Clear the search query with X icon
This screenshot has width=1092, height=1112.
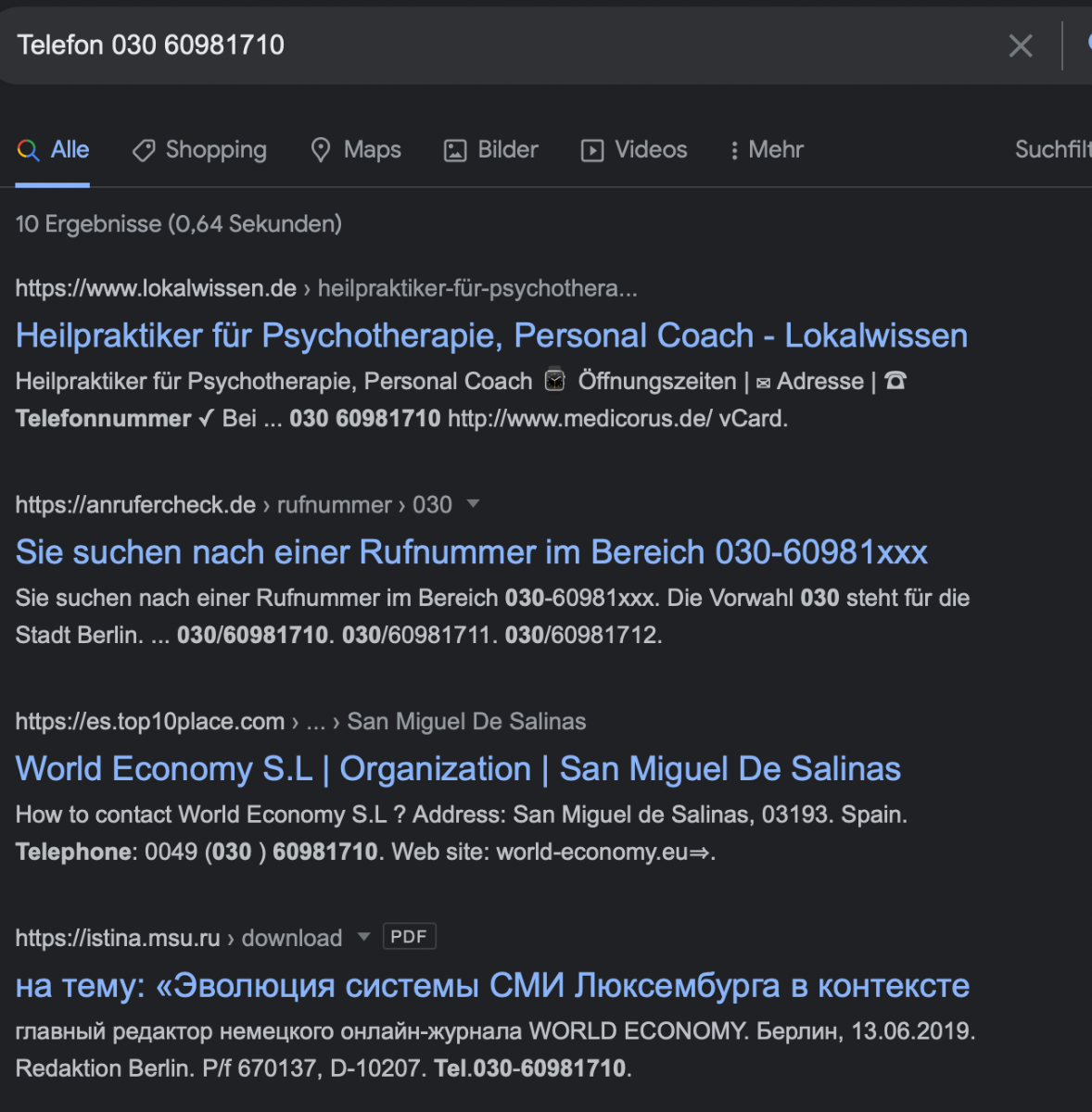click(1021, 45)
